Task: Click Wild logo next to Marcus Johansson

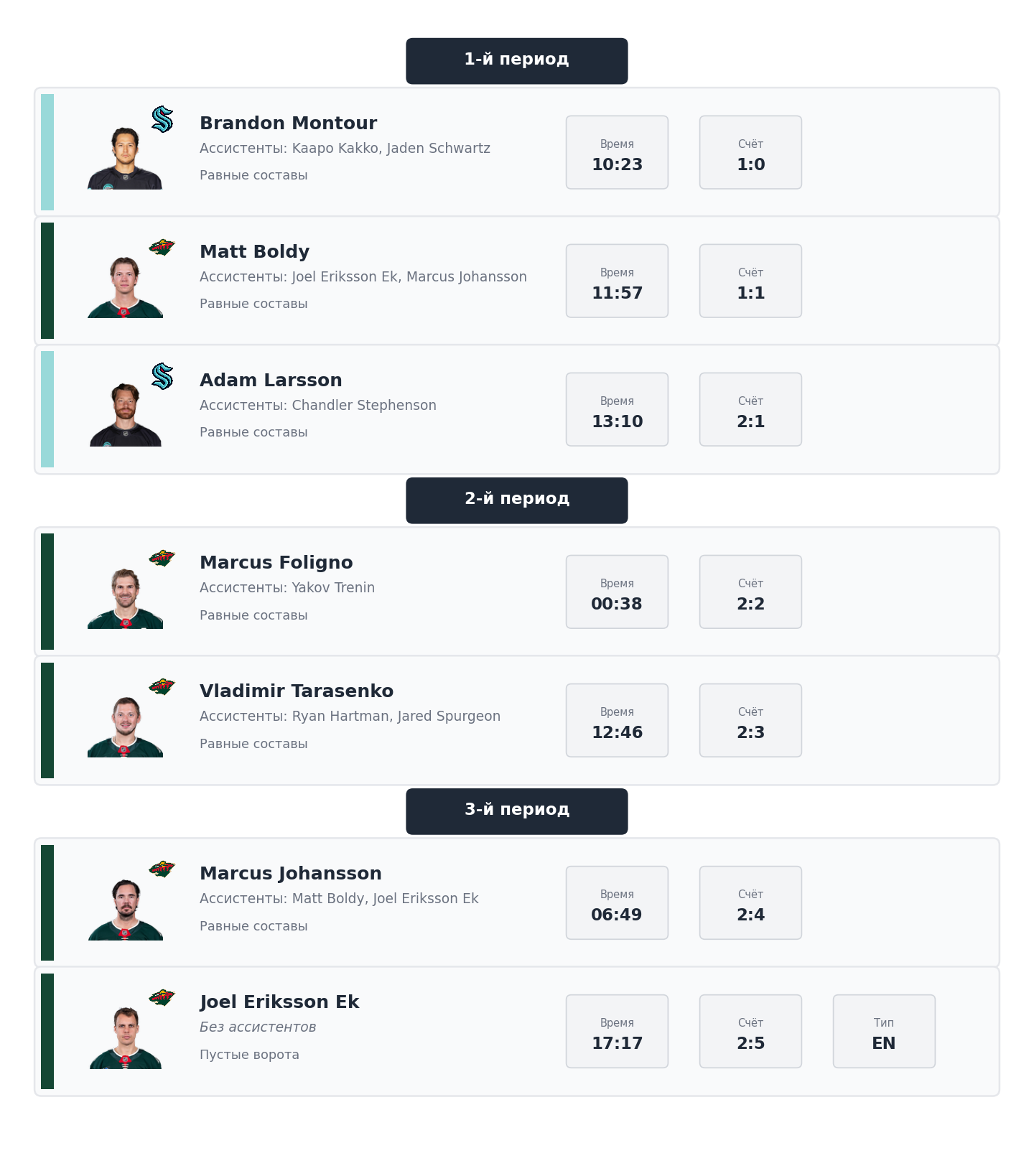Action: [162, 869]
